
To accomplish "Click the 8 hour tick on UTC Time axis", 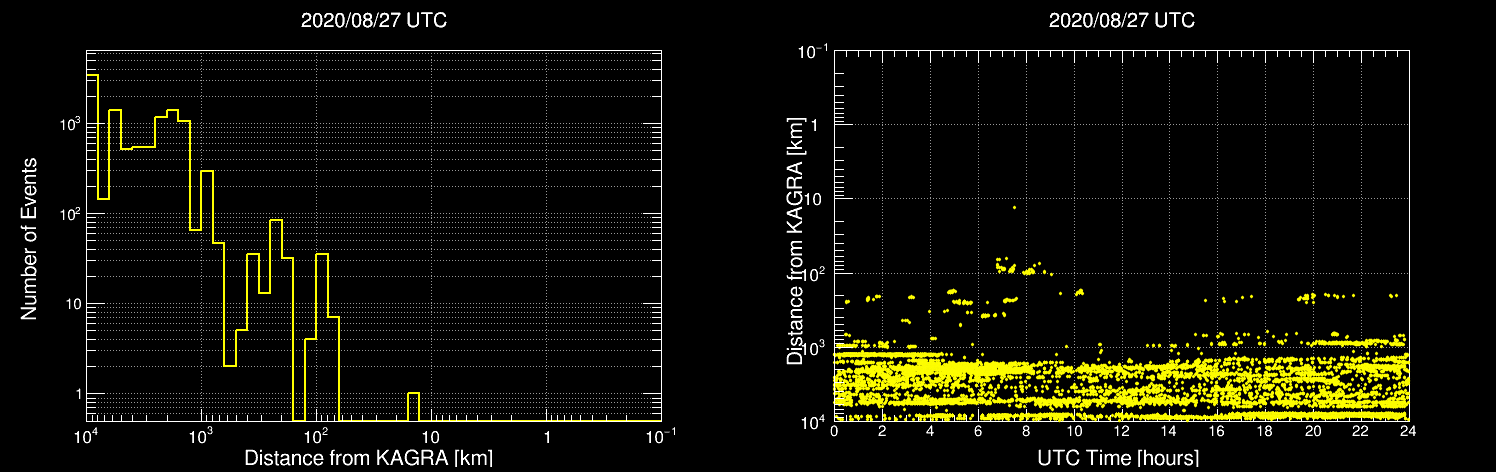I will click(1026, 431).
